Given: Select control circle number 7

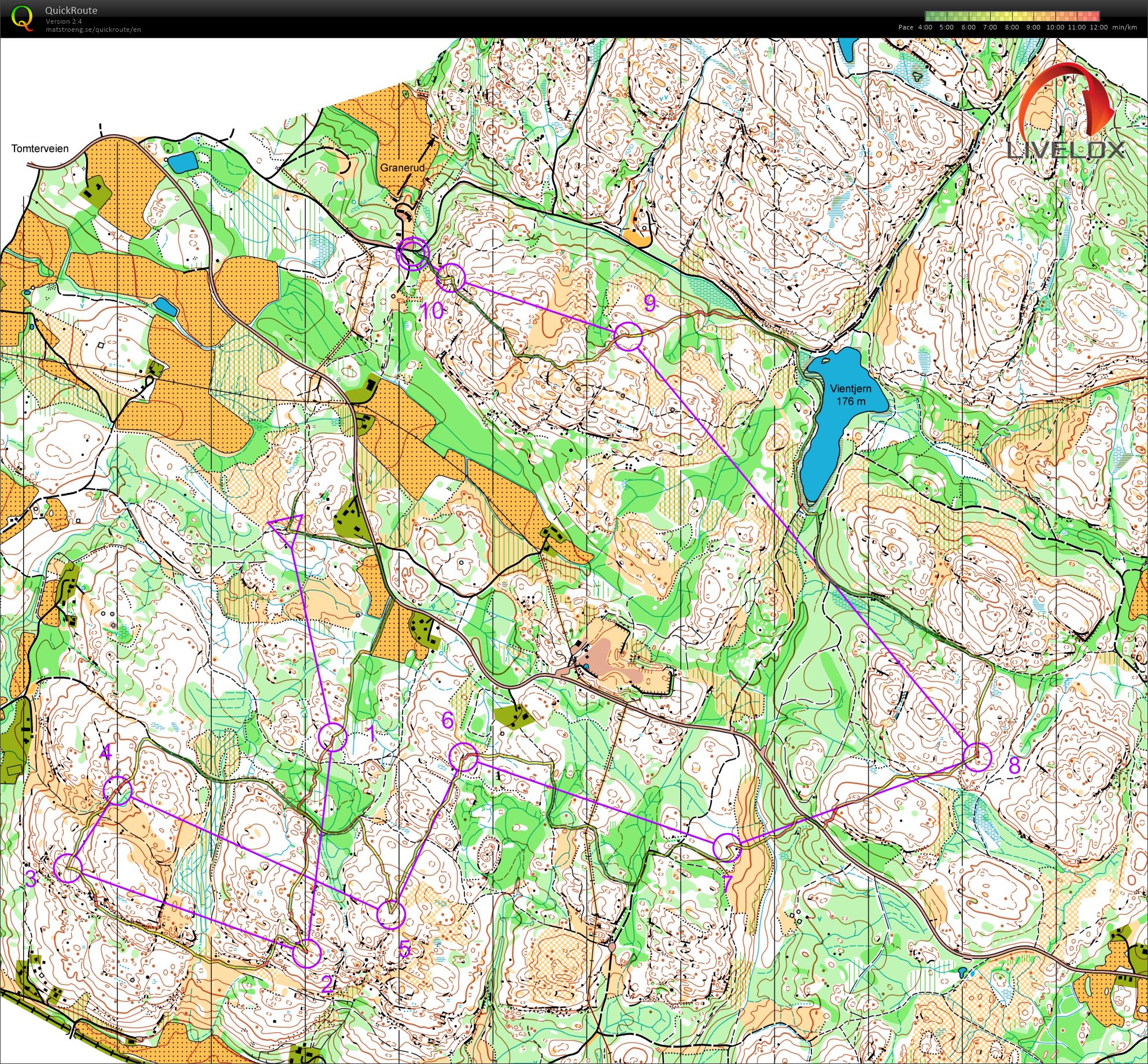Looking at the screenshot, I should [727, 848].
